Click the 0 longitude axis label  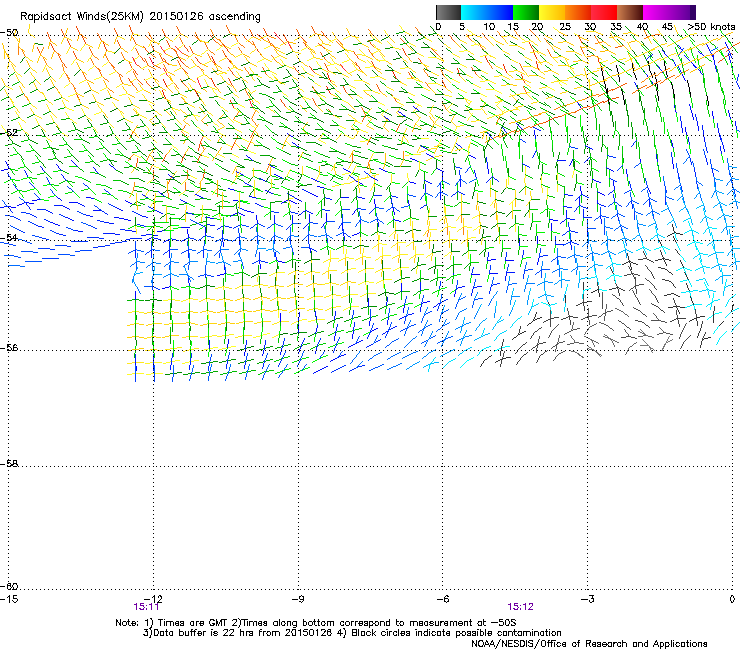(x=732, y=599)
